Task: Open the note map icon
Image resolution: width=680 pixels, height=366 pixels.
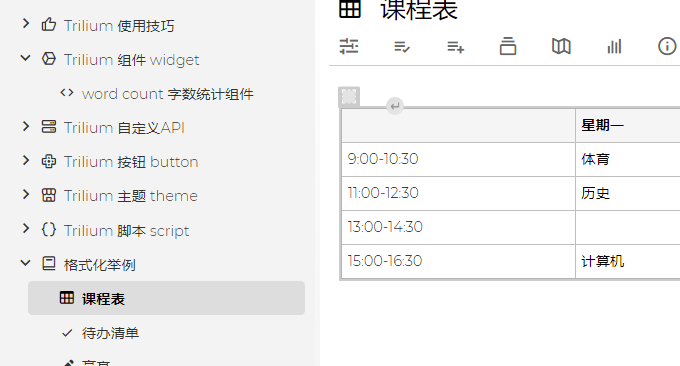Action: 561,46
